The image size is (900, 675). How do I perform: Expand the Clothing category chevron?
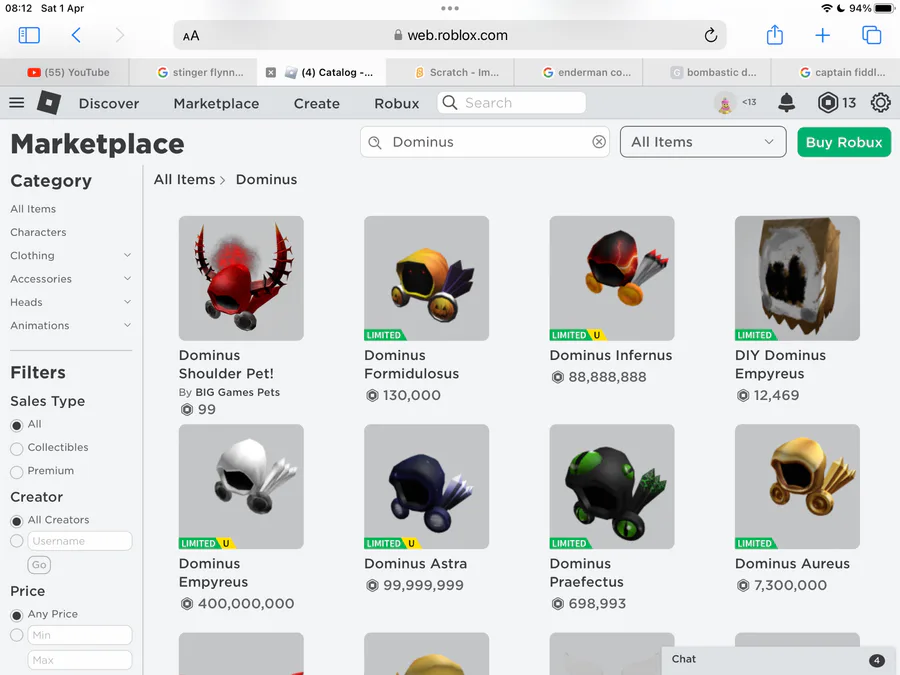pos(127,255)
